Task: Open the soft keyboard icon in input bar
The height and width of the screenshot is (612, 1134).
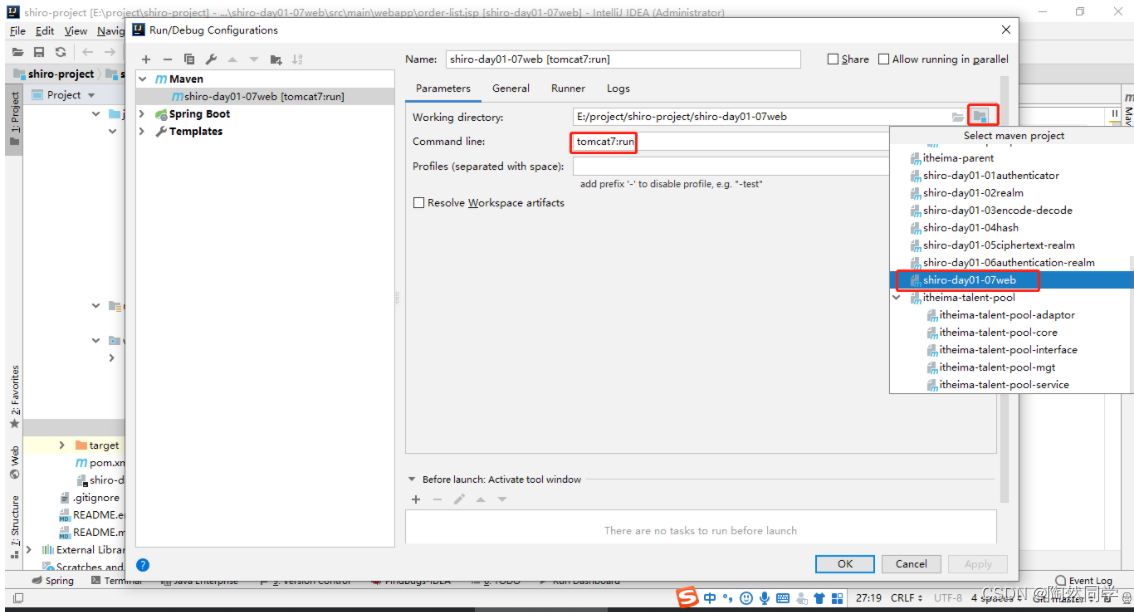Action: [x=783, y=598]
